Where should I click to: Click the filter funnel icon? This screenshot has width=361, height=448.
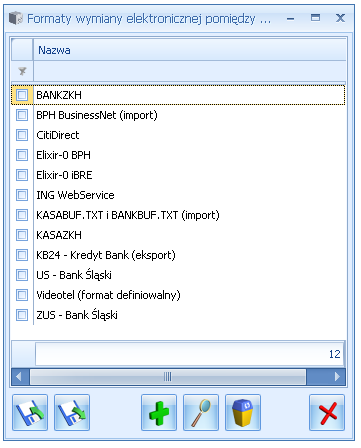(x=22, y=71)
